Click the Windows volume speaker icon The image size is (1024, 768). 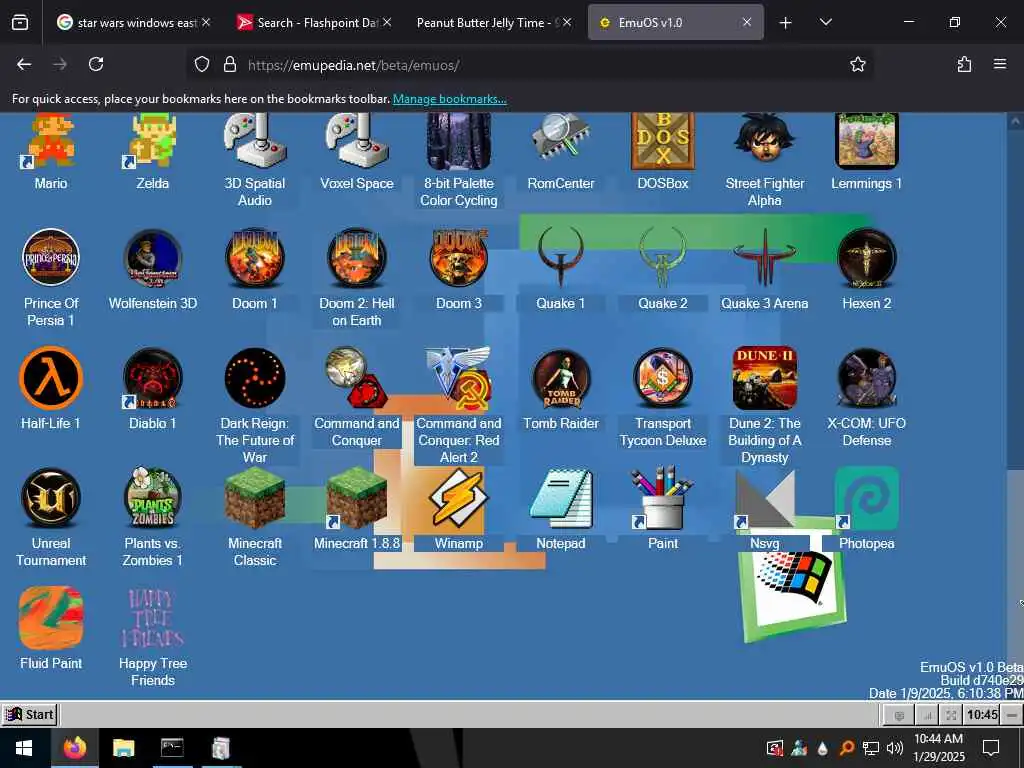coord(895,748)
